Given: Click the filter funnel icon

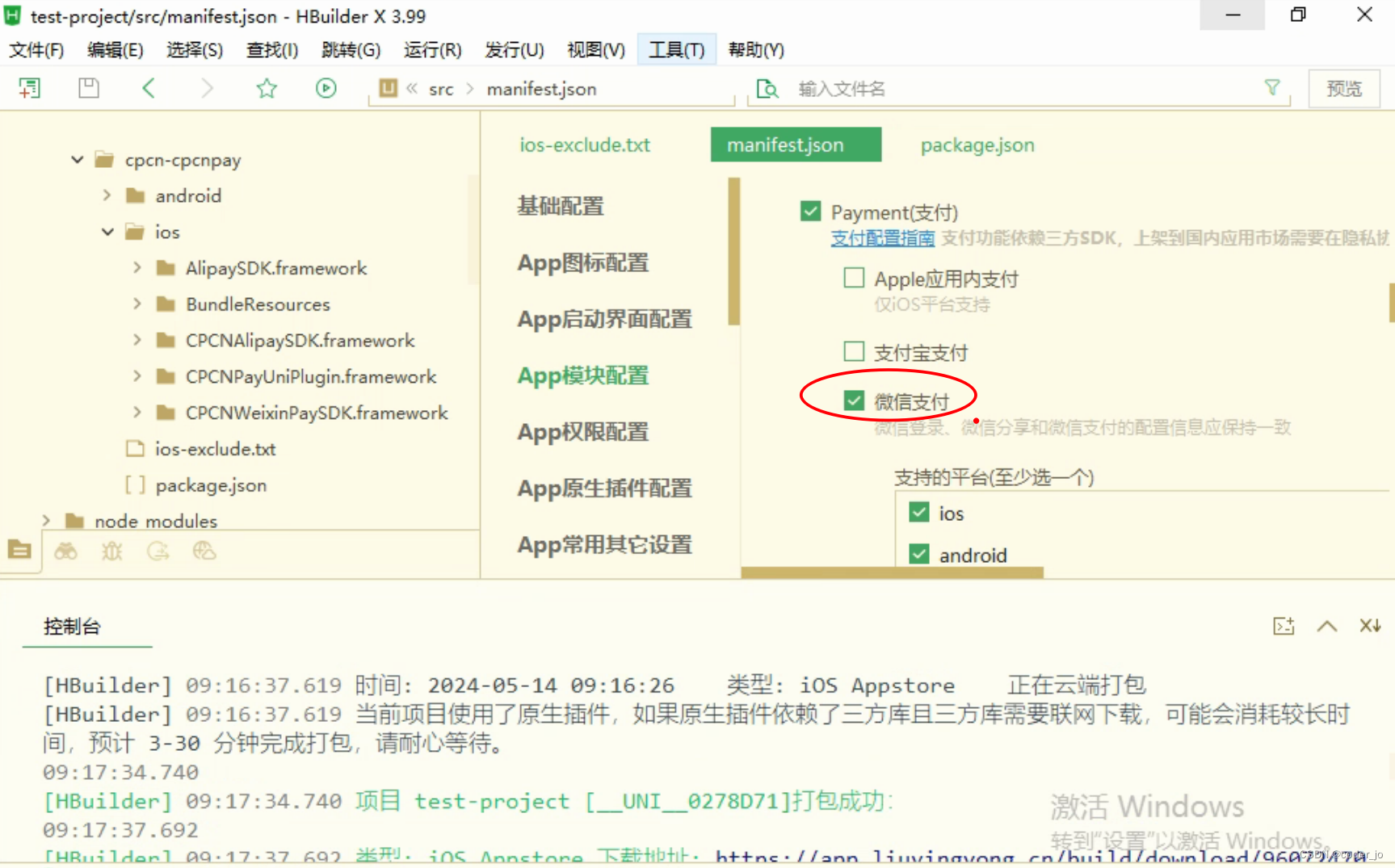Looking at the screenshot, I should click(x=1272, y=87).
